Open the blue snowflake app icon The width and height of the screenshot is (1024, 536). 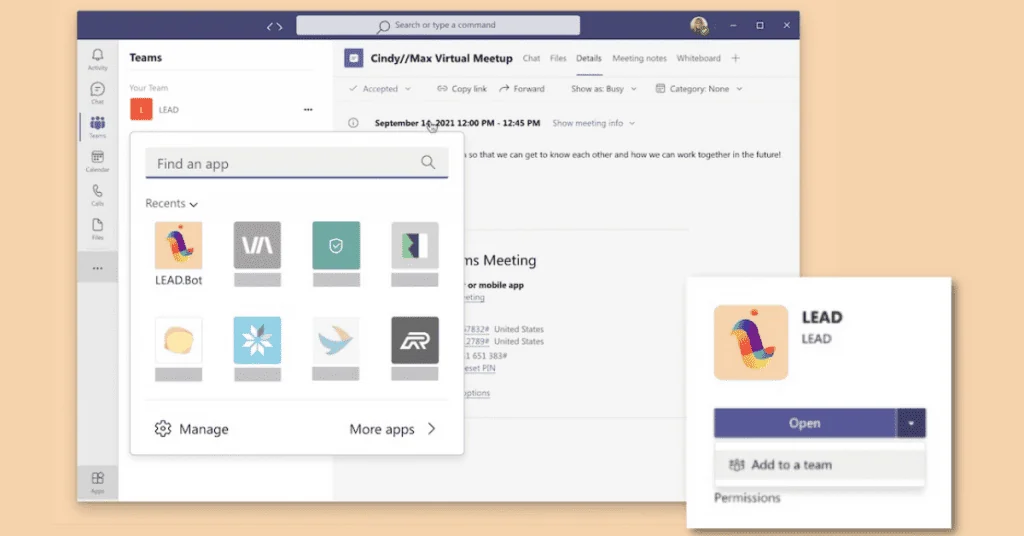click(x=257, y=340)
